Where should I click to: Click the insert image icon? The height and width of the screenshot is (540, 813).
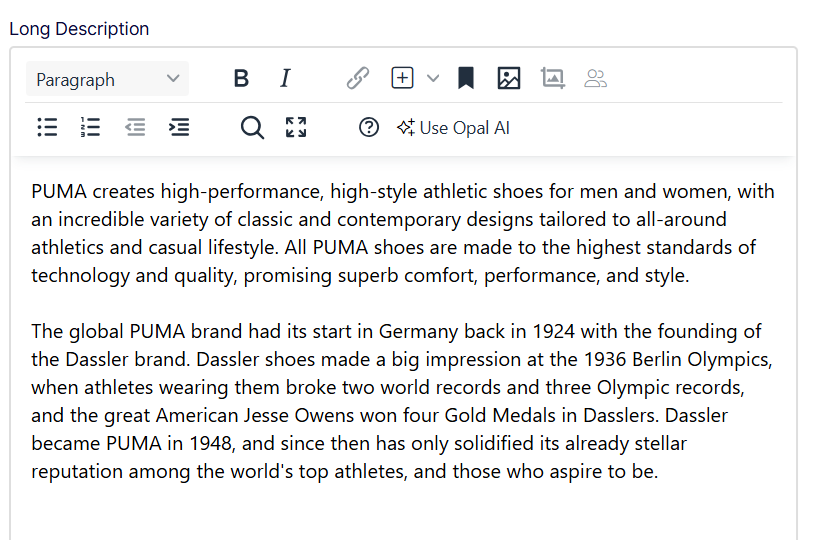(x=509, y=79)
